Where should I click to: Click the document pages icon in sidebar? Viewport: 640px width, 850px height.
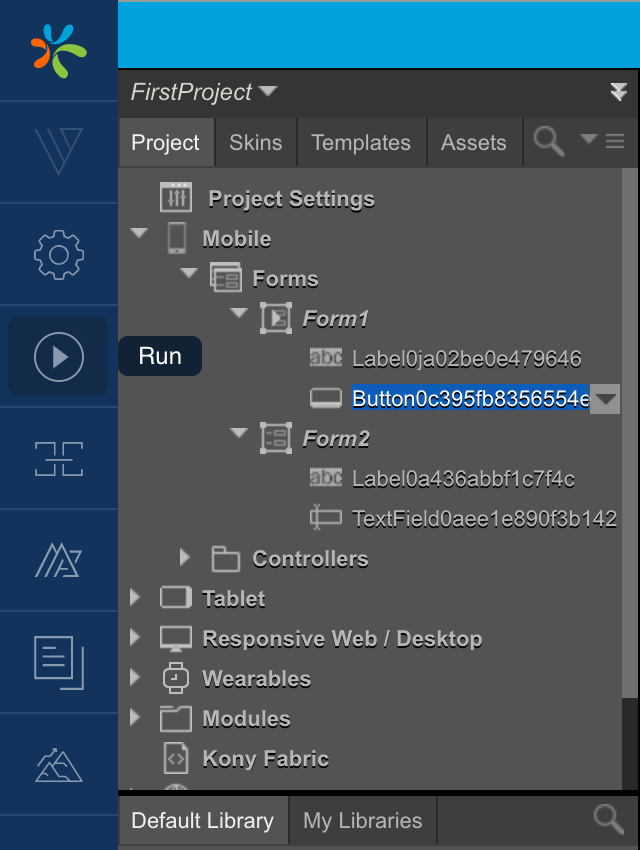pyautogui.click(x=58, y=662)
